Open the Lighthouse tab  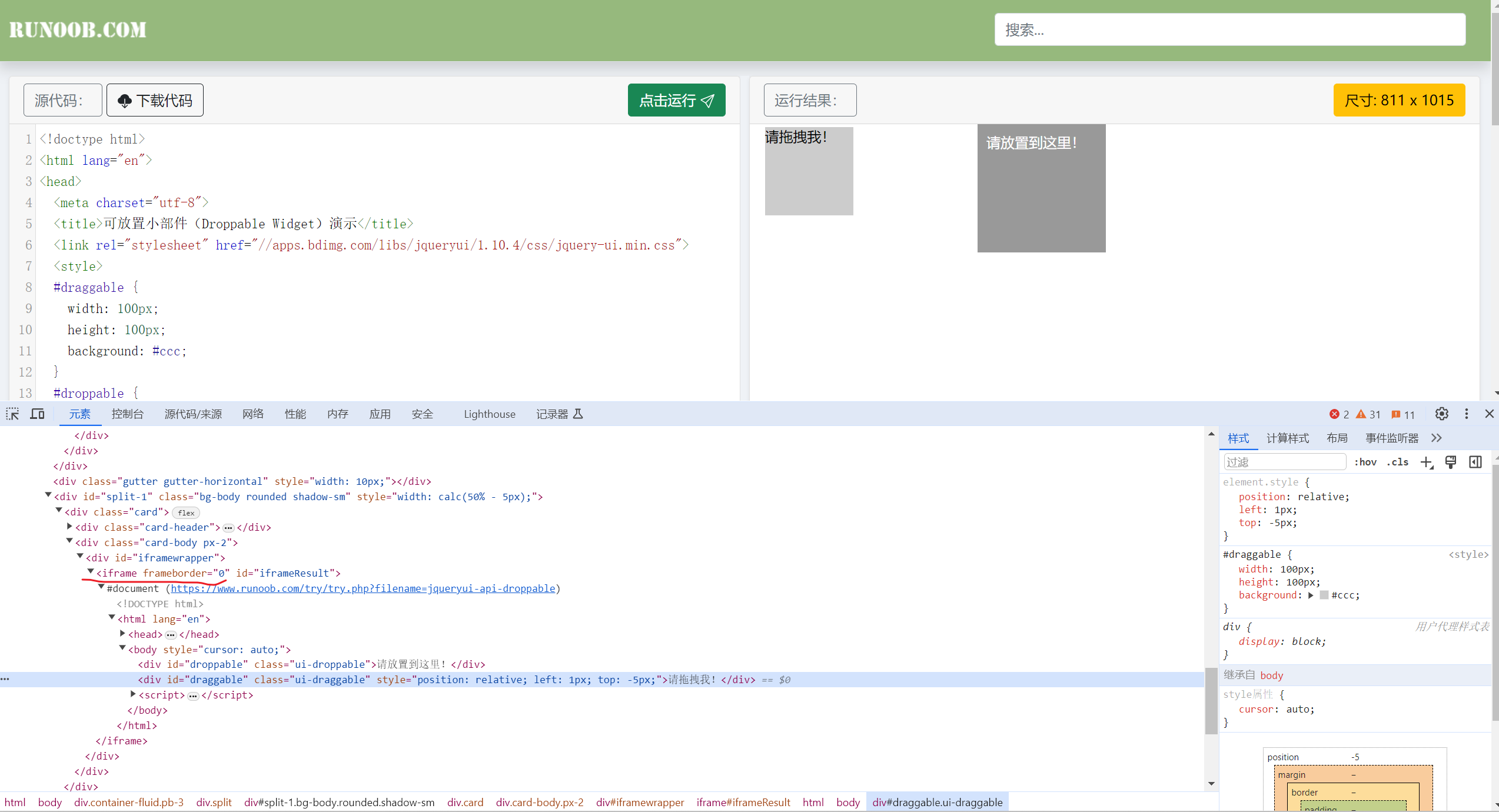(489, 414)
